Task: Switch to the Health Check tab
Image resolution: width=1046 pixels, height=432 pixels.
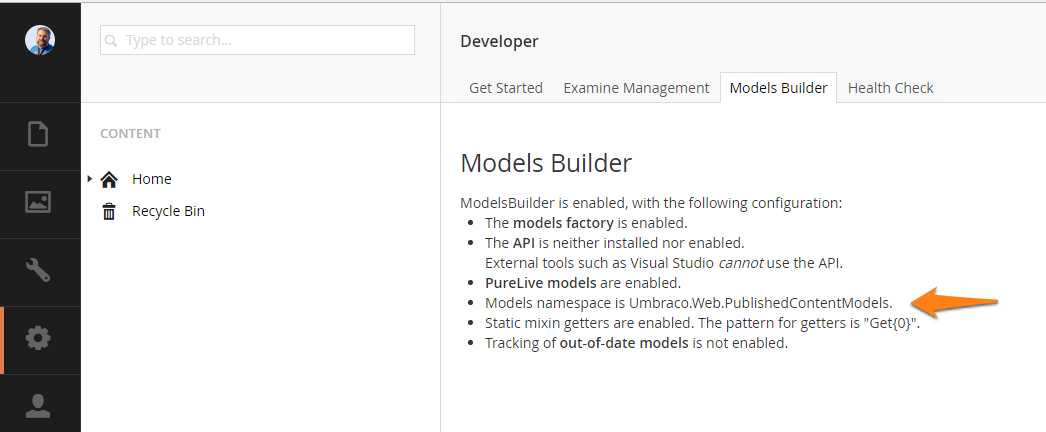Action: [x=891, y=88]
